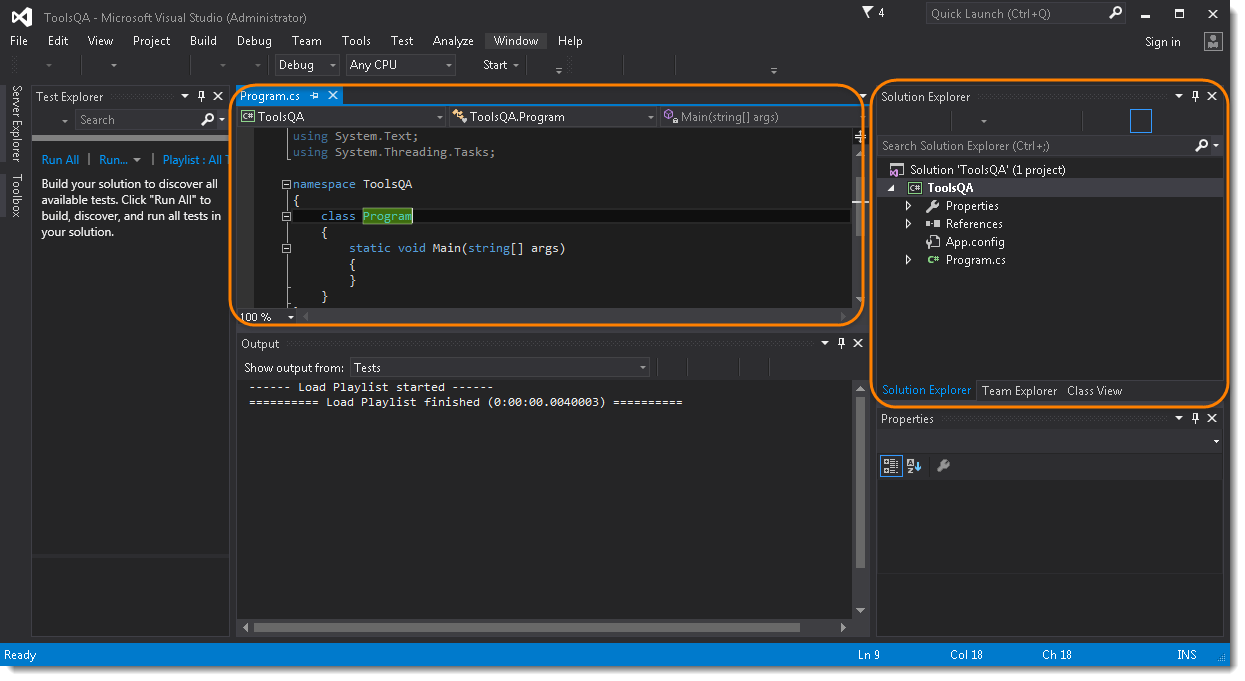
Task: Open the Run... dropdown in Test Explorer
Action: [137, 160]
